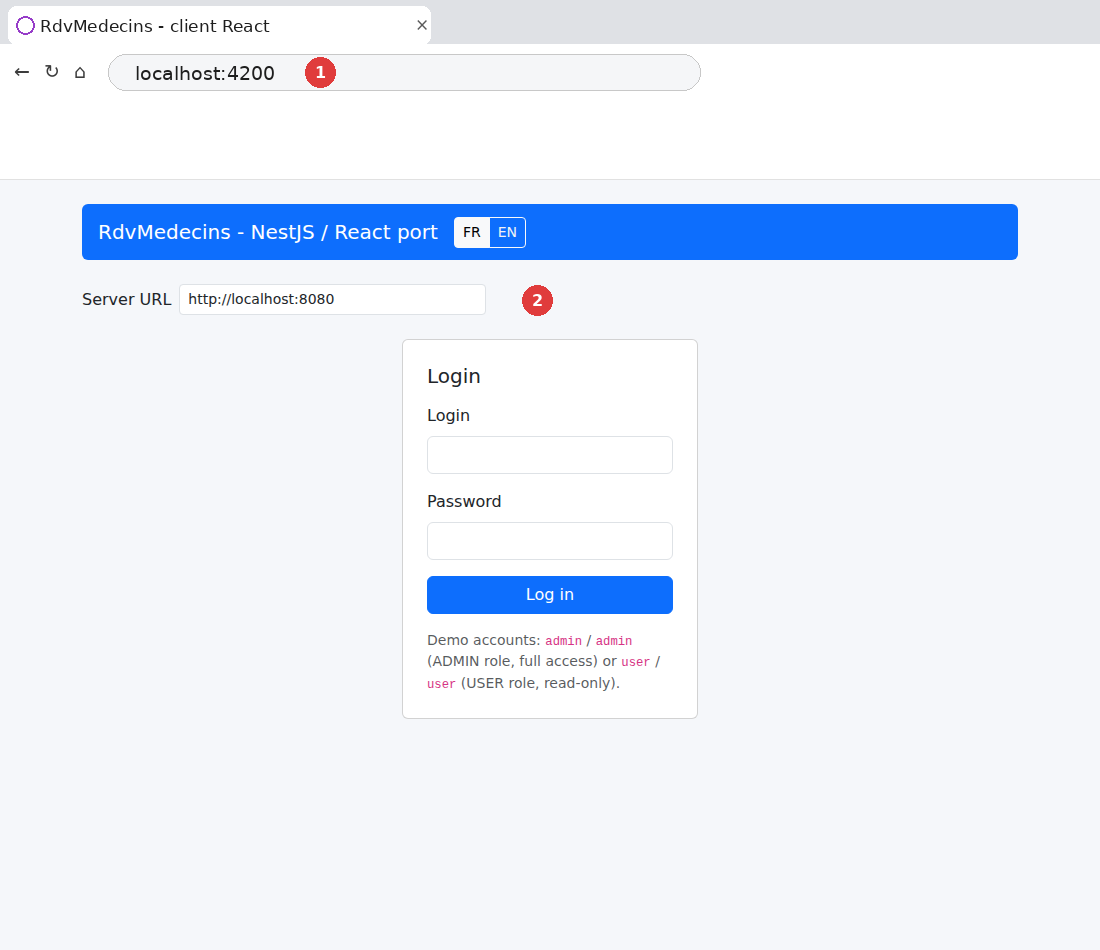Open the browser home page icon
The image size is (1100, 950).
click(80, 72)
